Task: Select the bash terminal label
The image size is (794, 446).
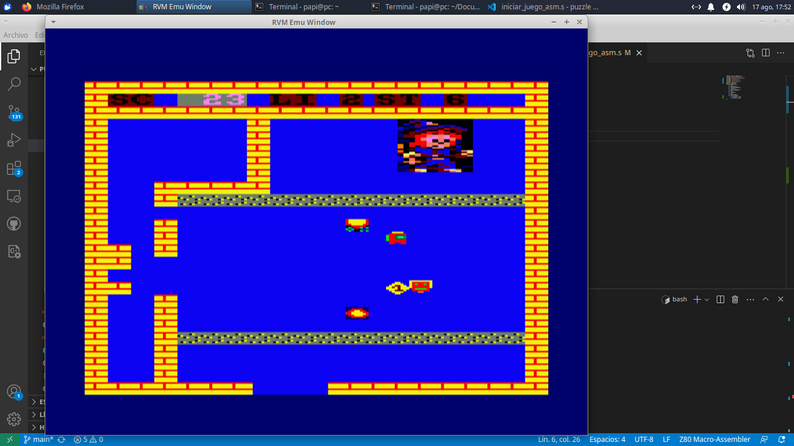Action: pos(674,299)
